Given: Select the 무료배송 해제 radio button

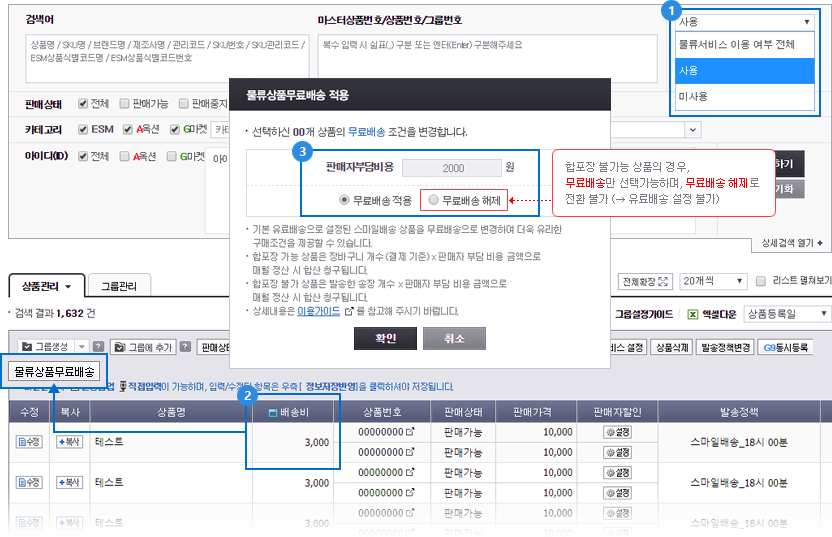Looking at the screenshot, I should pyautogui.click(x=433, y=200).
